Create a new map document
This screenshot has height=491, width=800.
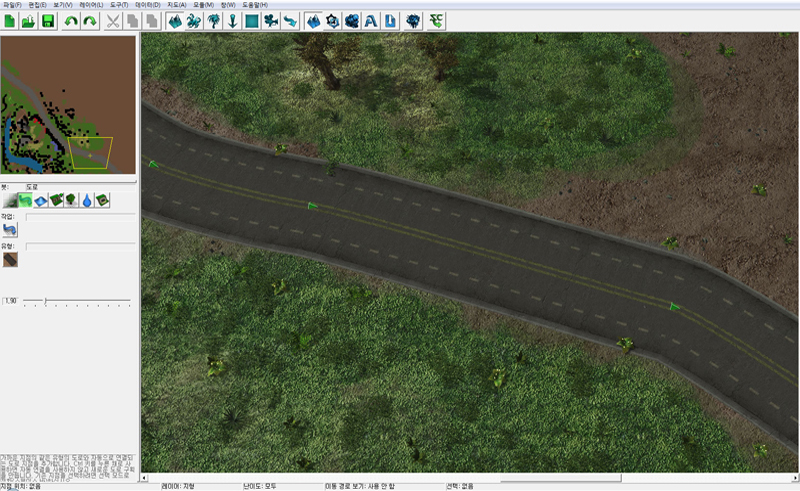(10, 21)
